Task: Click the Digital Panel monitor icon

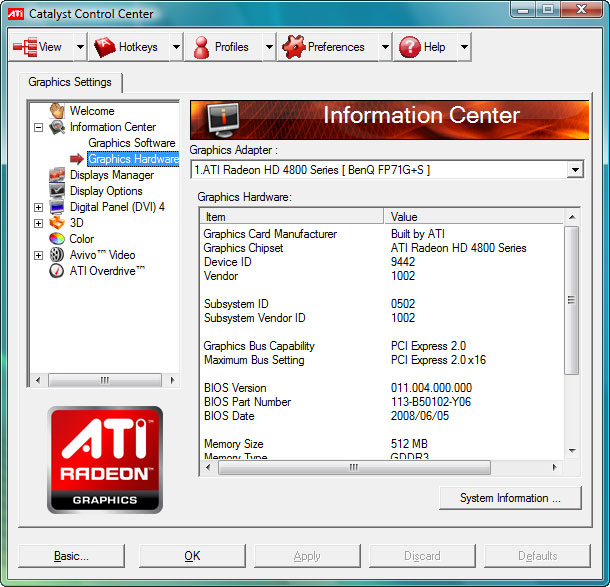Action: click(57, 207)
